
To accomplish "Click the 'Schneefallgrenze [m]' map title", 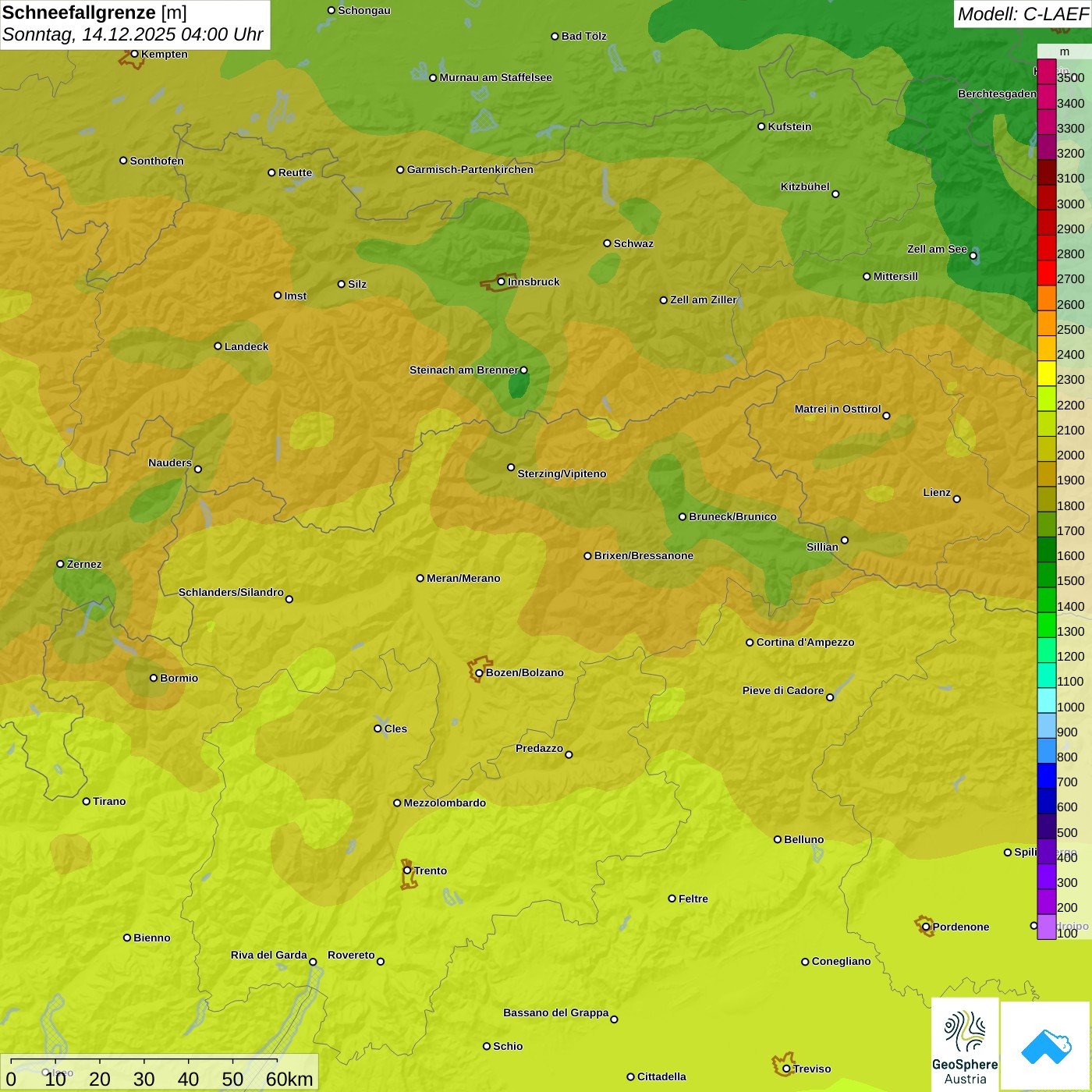I will point(95,12).
